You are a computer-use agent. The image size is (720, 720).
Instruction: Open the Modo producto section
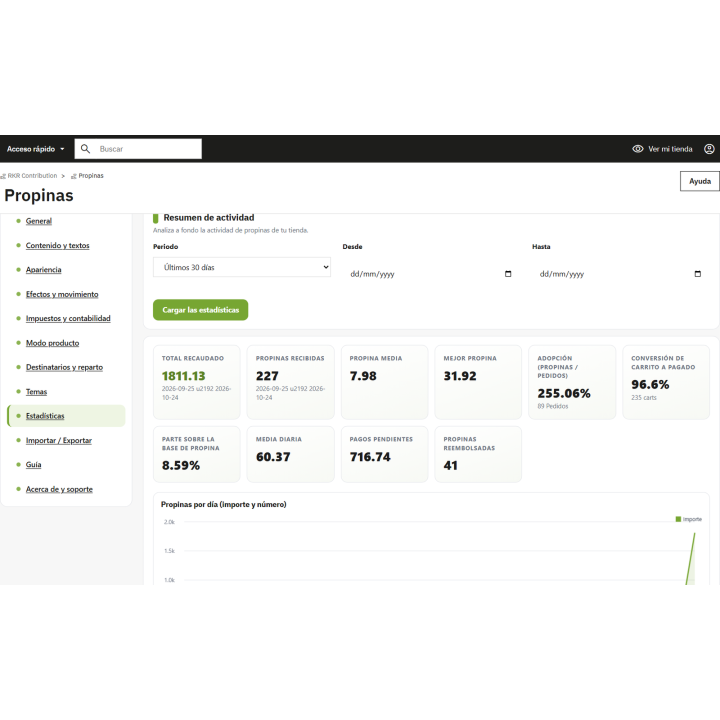tap(52, 343)
